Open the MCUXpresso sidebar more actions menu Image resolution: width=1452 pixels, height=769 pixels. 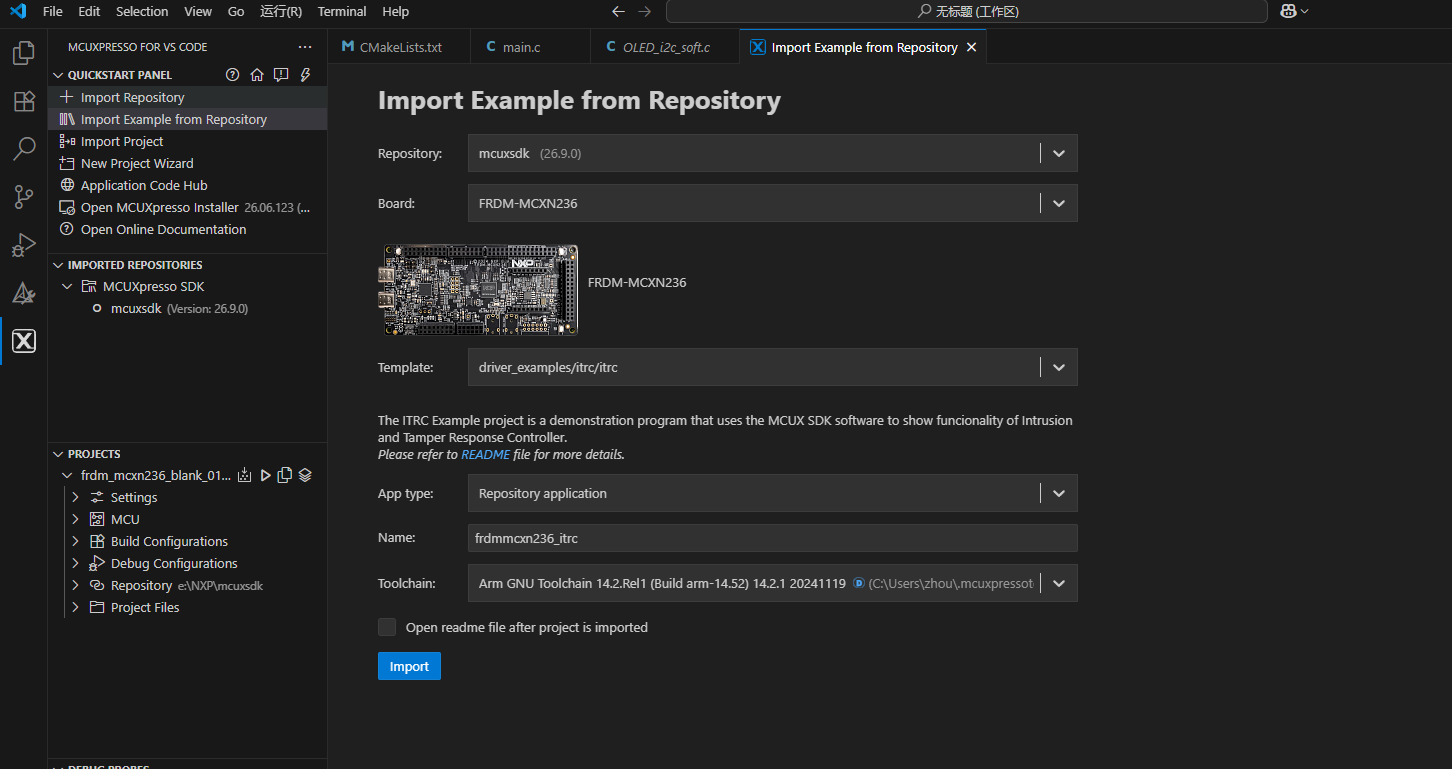click(305, 47)
